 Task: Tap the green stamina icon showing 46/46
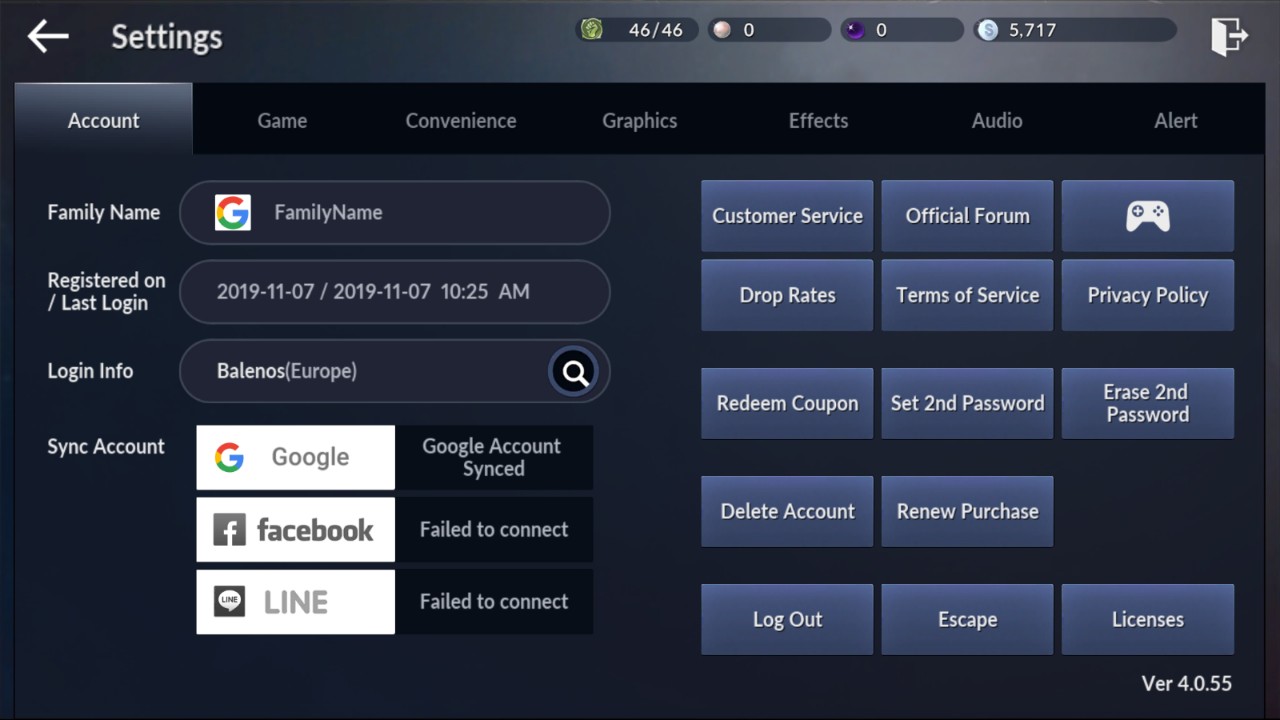coord(592,30)
